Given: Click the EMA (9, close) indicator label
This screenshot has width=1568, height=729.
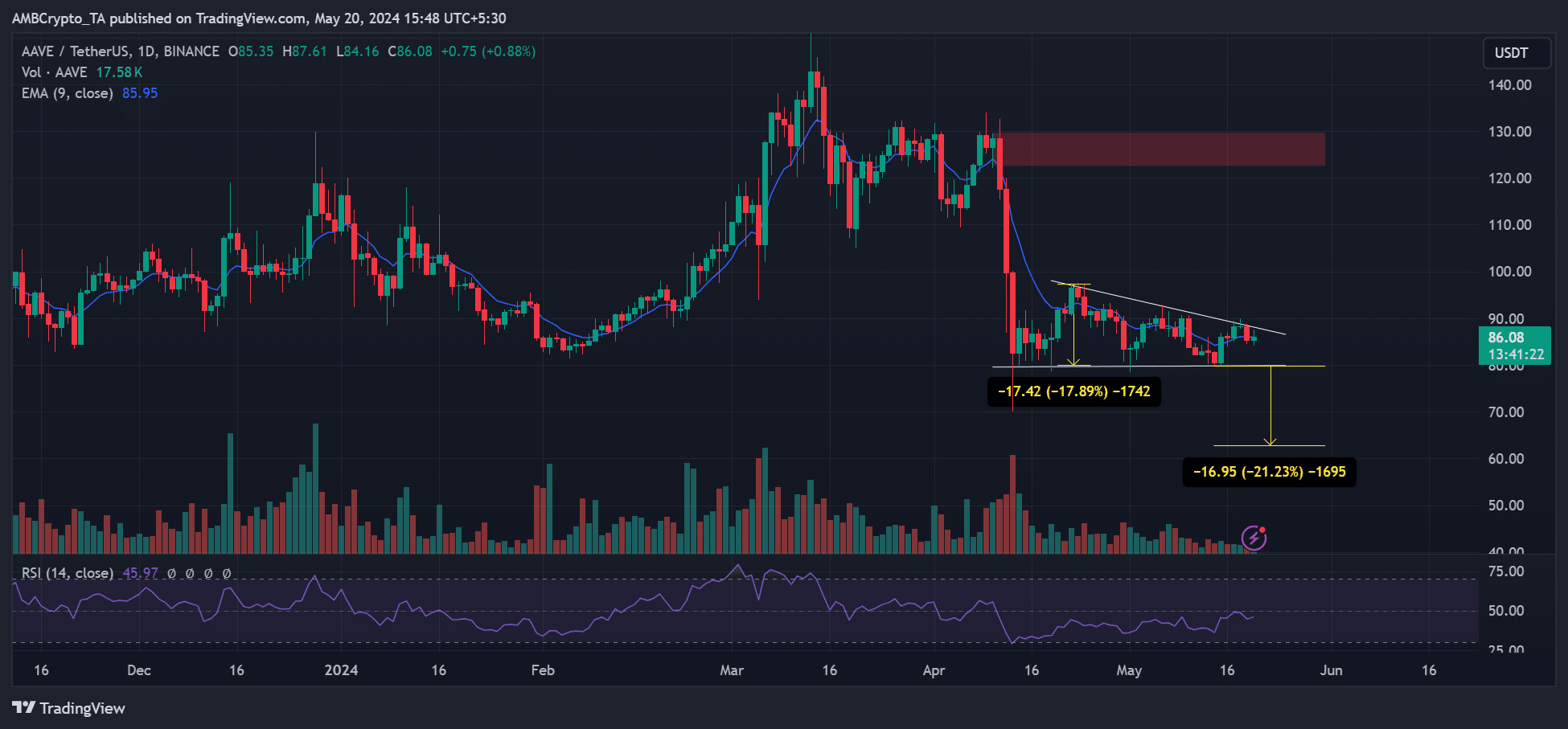Looking at the screenshot, I should 67,93.
